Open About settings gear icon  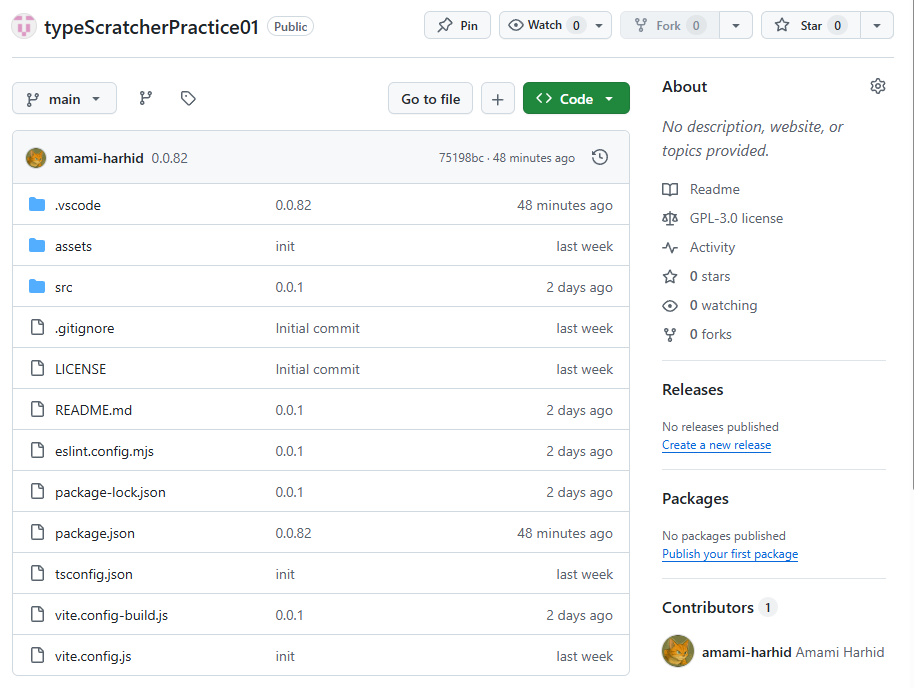[x=878, y=86]
